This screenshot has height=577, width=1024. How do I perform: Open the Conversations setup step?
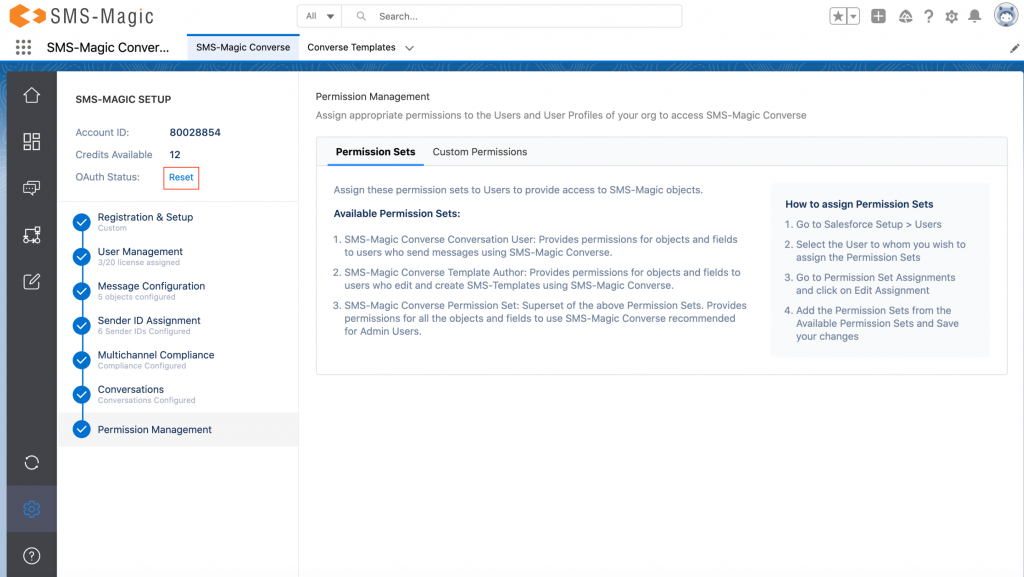coord(131,390)
